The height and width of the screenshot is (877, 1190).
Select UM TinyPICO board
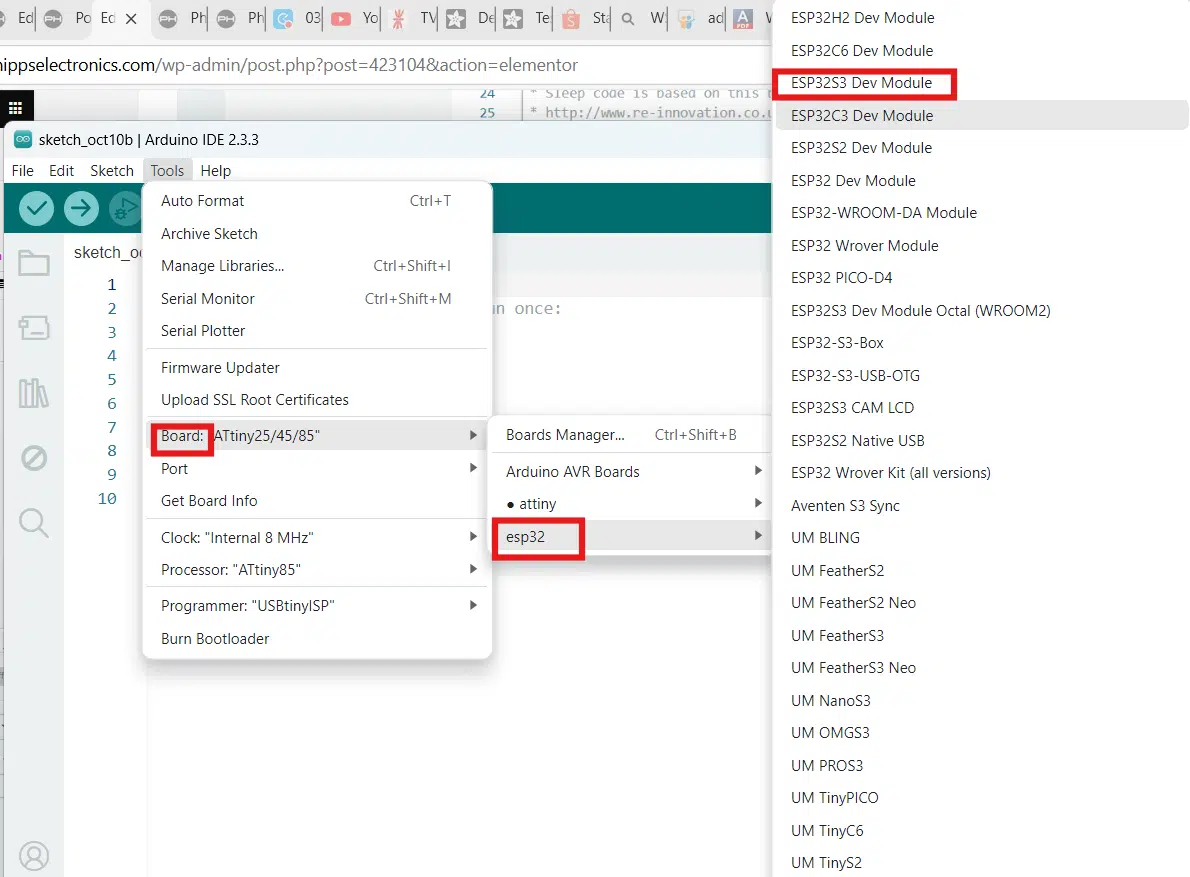(981, 798)
